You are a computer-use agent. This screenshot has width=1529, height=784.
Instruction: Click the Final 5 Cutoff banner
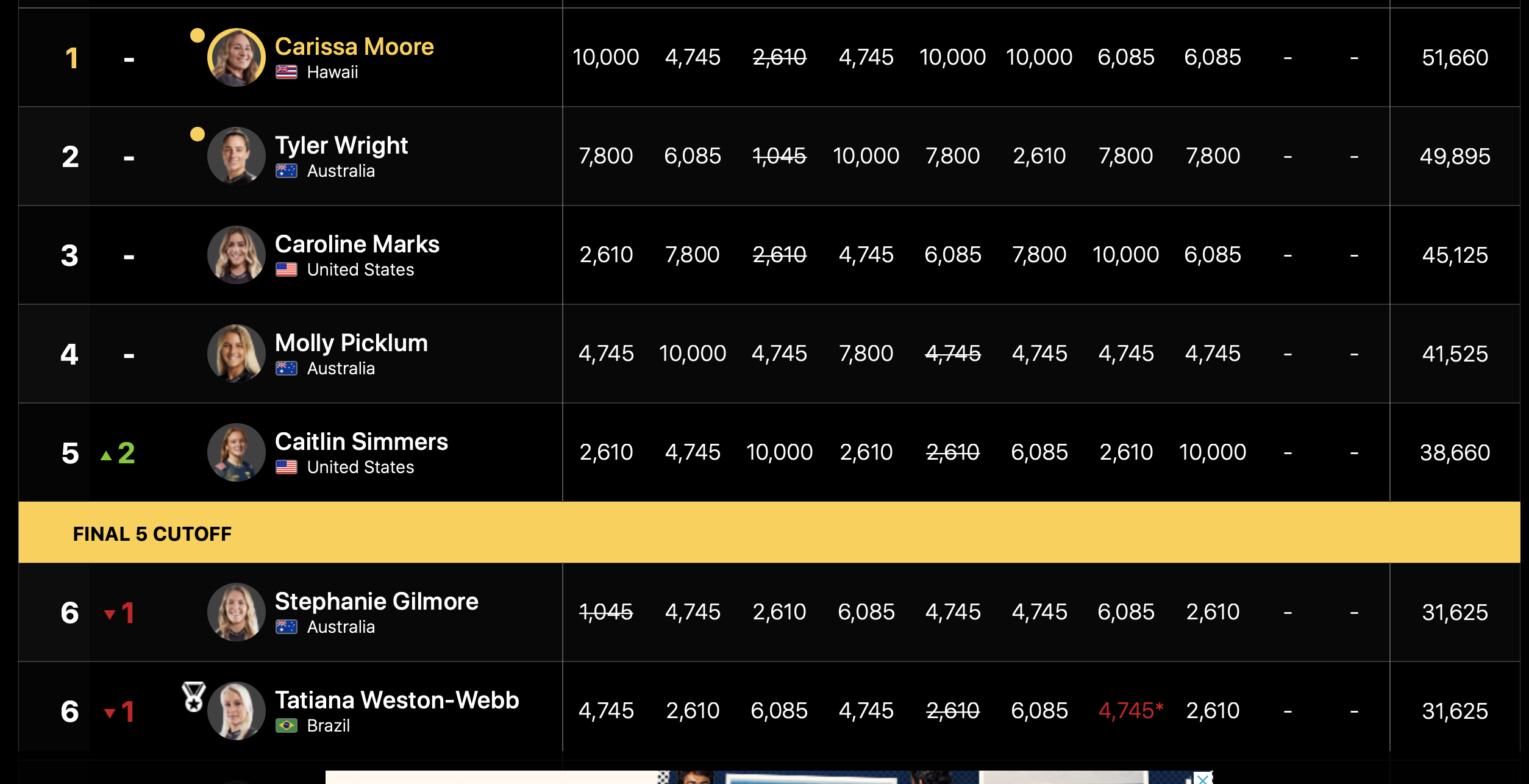pyautogui.click(x=768, y=533)
